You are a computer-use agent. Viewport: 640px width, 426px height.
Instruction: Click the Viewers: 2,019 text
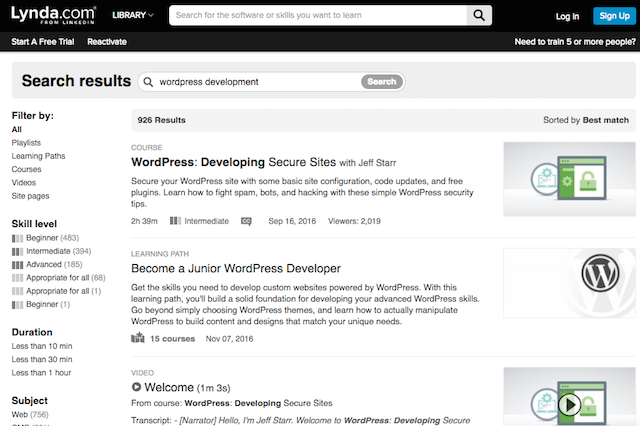(x=354, y=221)
